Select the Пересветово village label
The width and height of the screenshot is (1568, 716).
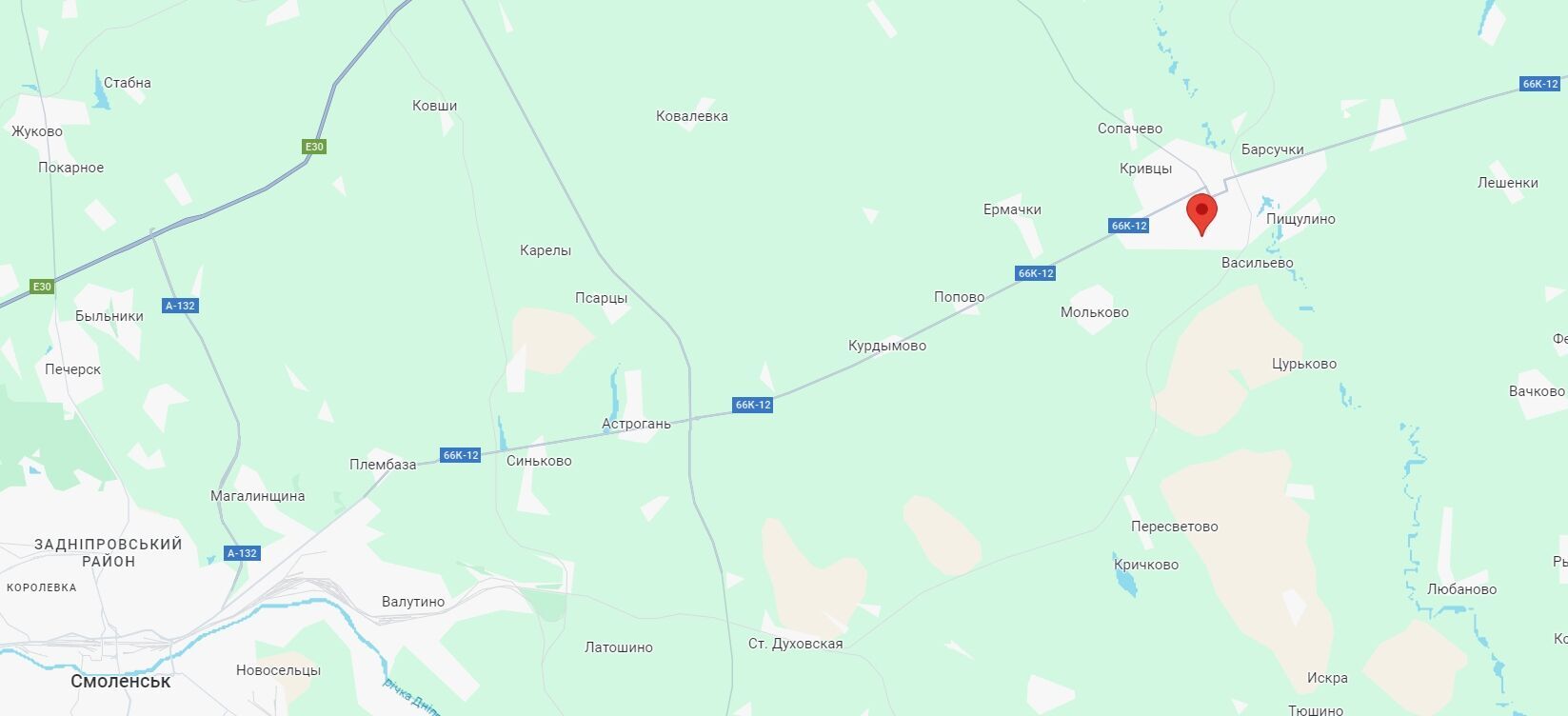pos(1174,527)
